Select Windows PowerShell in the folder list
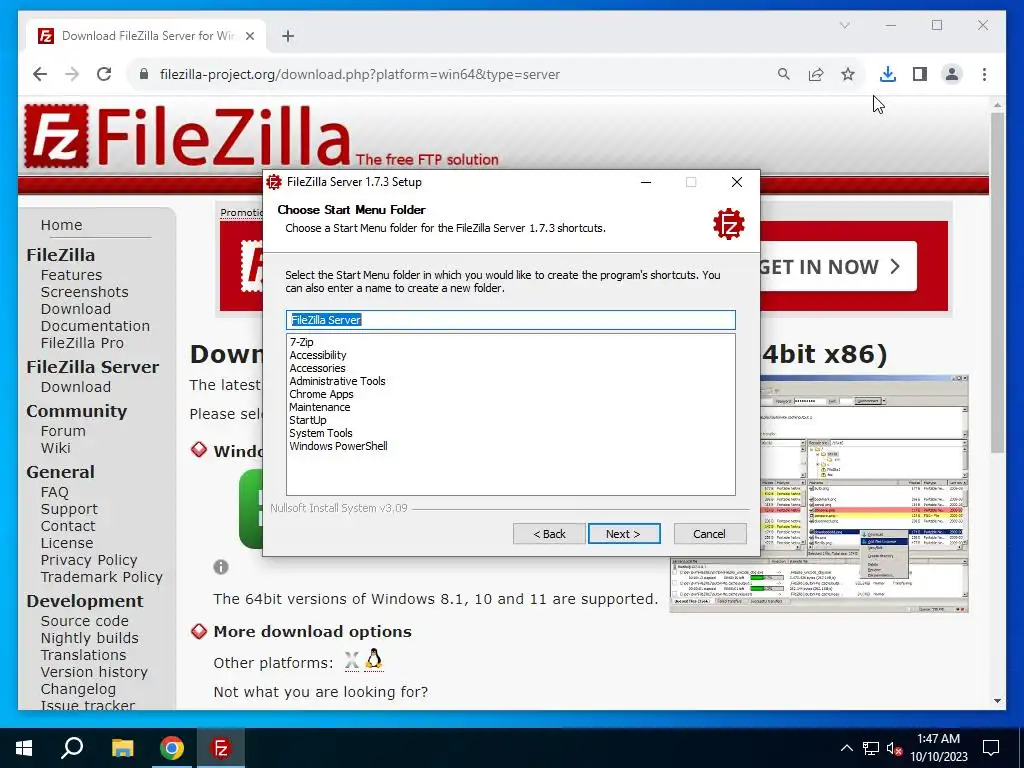Image resolution: width=1024 pixels, height=768 pixels. [338, 447]
